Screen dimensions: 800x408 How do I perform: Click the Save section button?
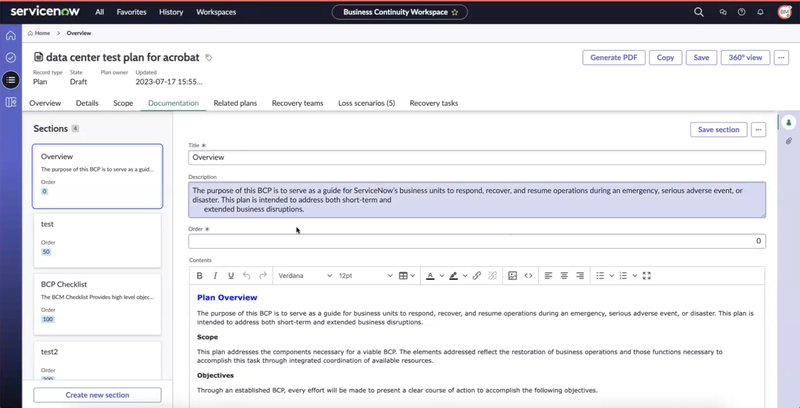tap(718, 130)
